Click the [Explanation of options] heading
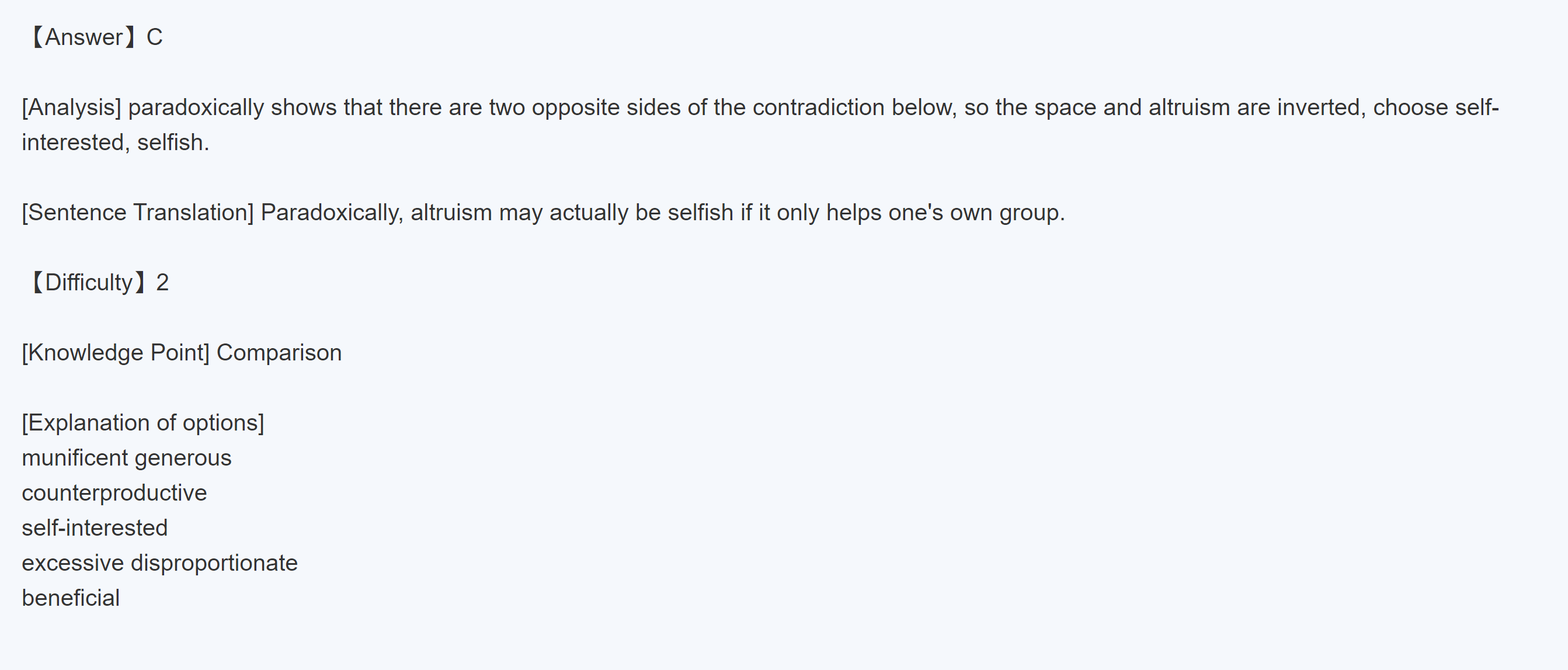The image size is (1568, 670). (143, 423)
